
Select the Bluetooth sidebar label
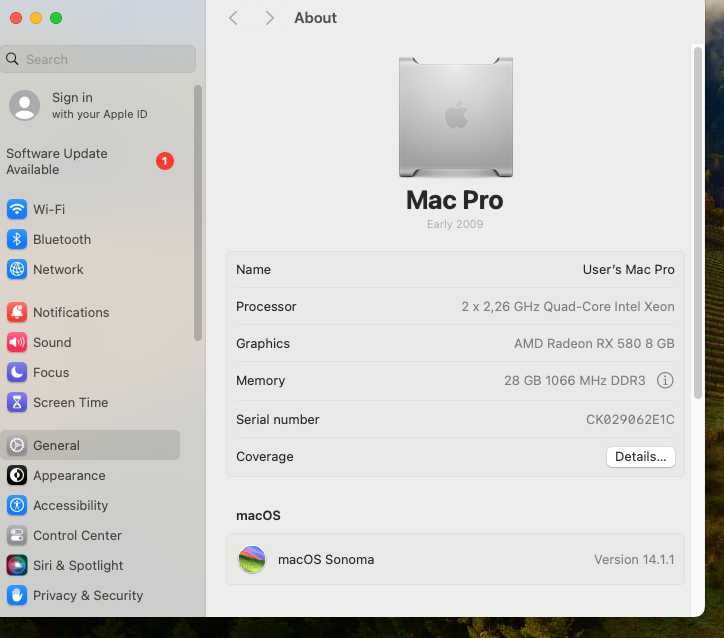pos(62,239)
